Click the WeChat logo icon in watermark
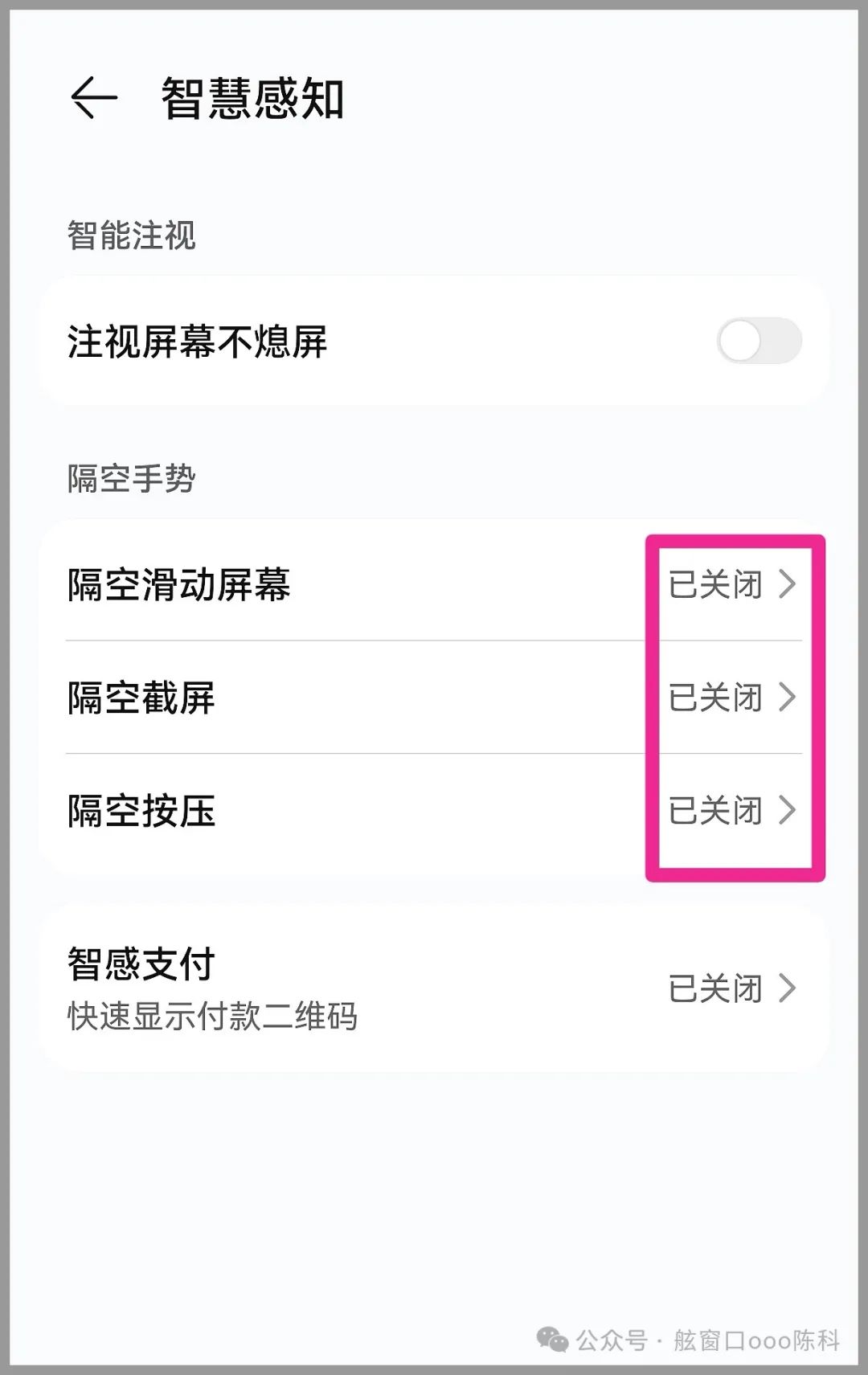 [x=552, y=1339]
